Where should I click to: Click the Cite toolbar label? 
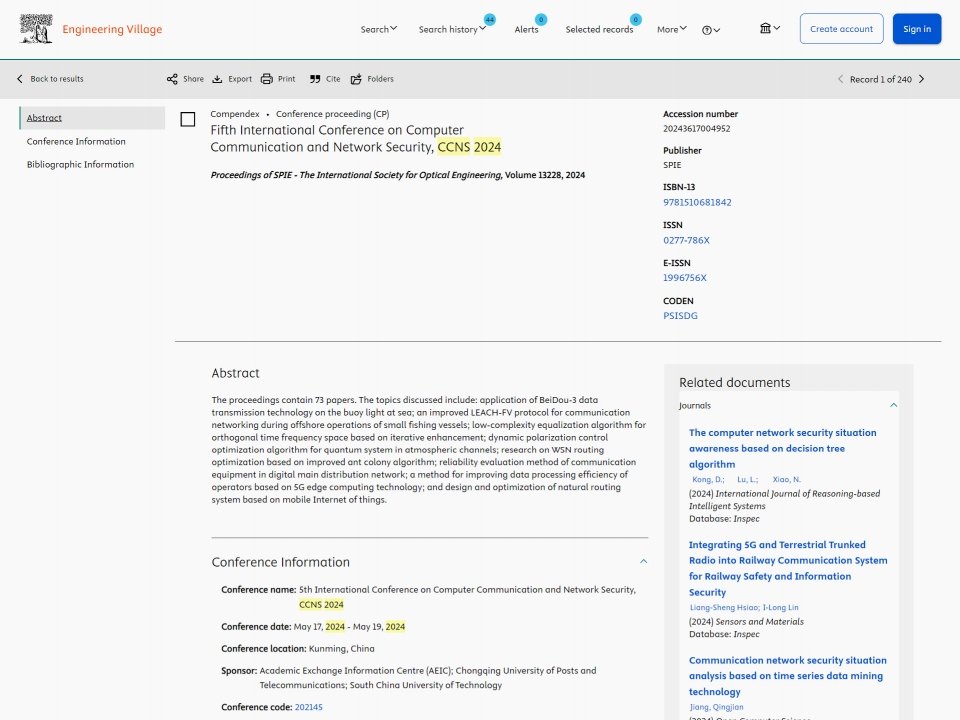click(333, 79)
